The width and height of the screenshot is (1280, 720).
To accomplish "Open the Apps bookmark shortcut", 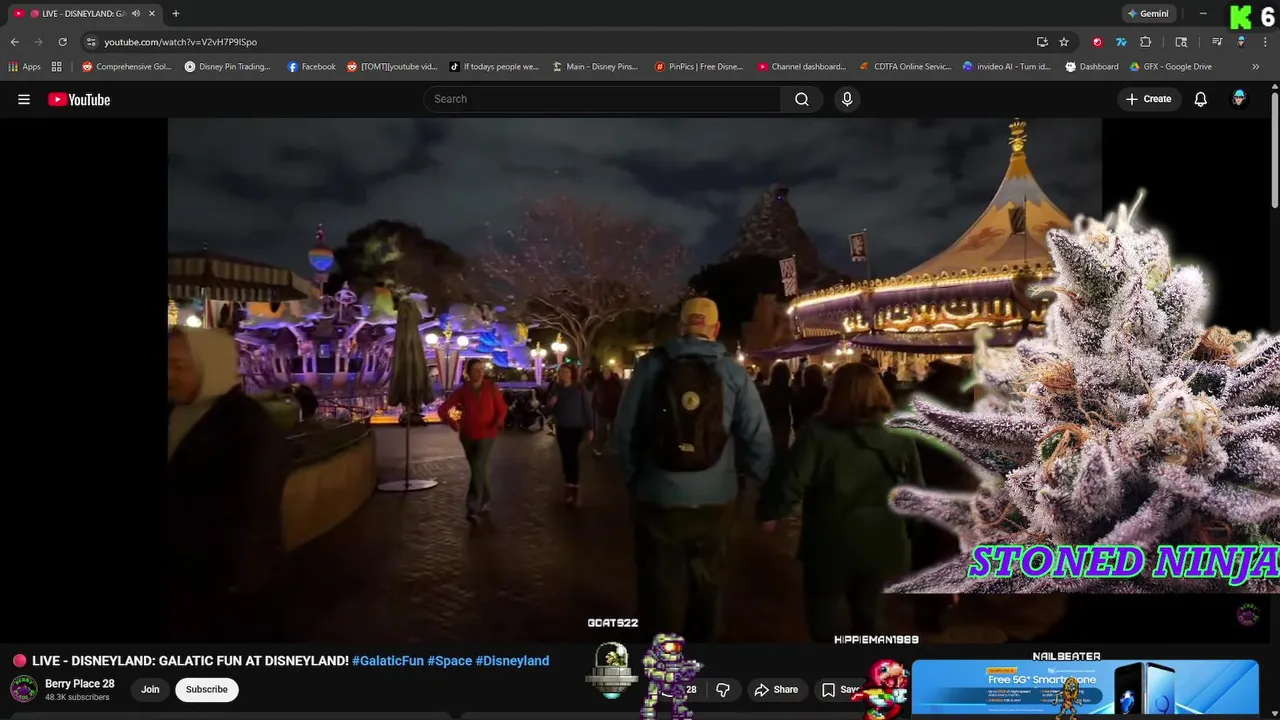I will click(24, 67).
